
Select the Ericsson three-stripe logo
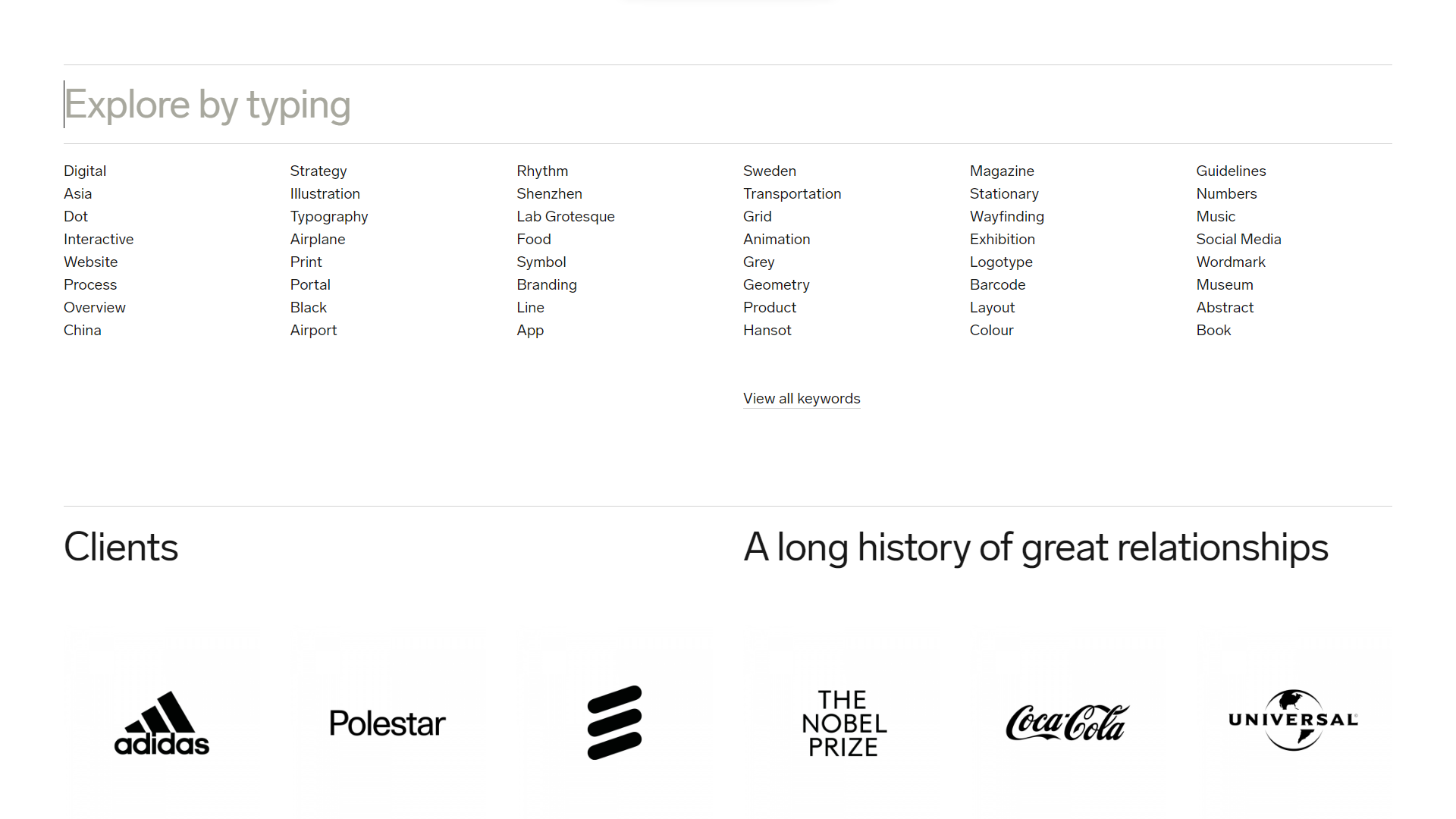pos(614,723)
